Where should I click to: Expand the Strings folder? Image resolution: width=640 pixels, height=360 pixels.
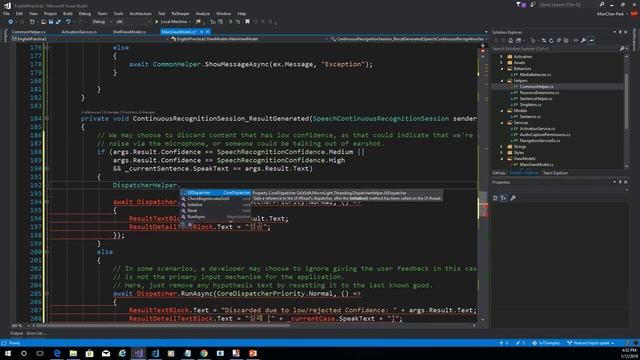click(502, 147)
